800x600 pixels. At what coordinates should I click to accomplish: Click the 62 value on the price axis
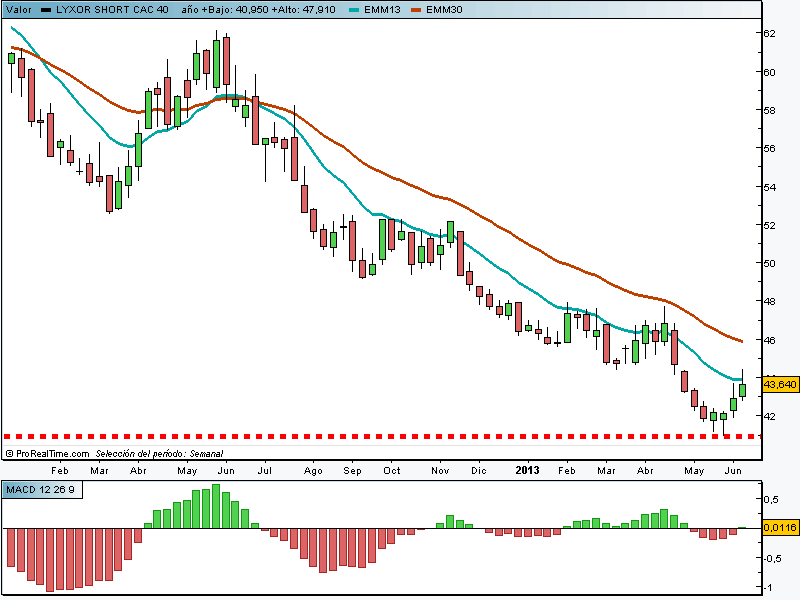coord(771,33)
